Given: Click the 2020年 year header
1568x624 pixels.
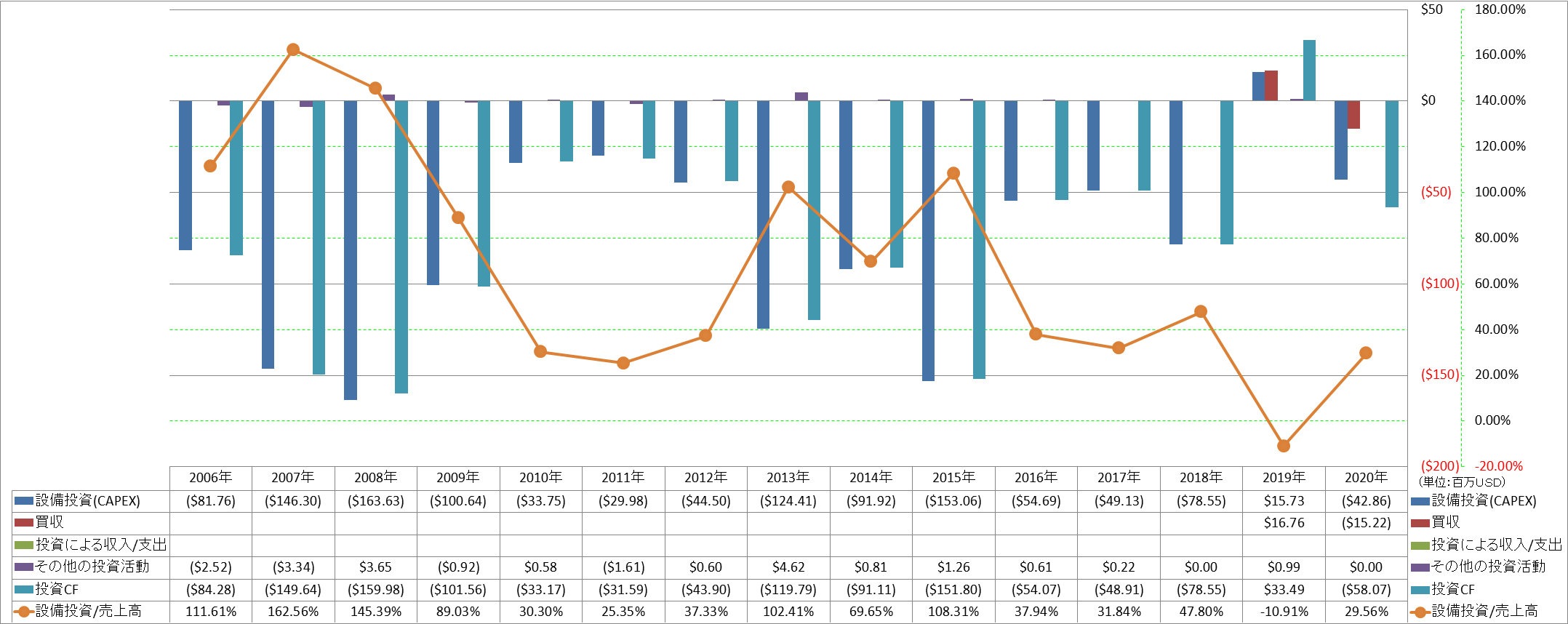Looking at the screenshot, I should (1366, 478).
